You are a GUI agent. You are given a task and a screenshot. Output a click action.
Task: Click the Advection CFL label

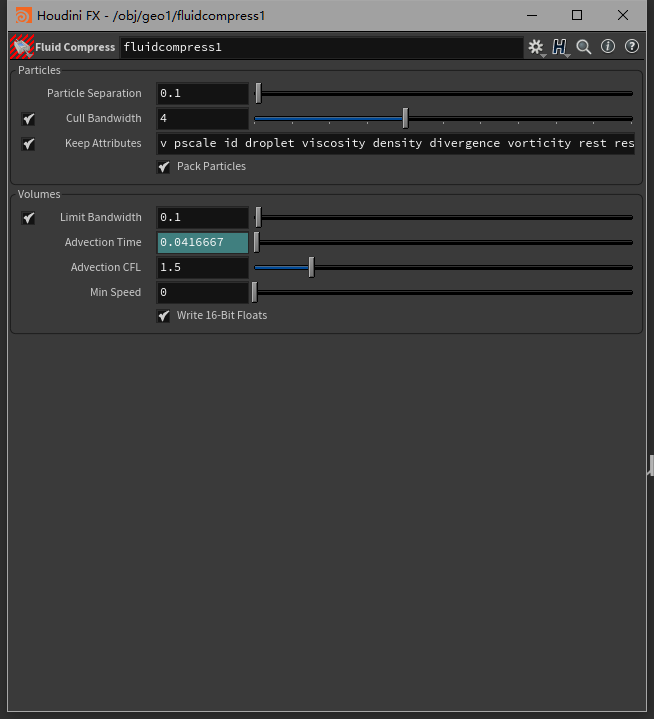(105, 267)
